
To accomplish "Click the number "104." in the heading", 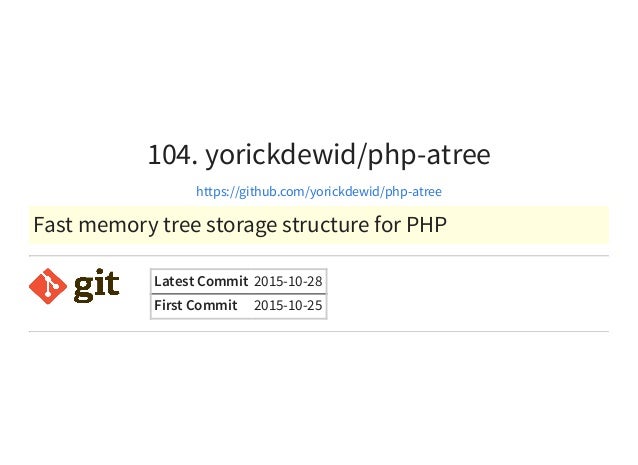I will tap(173, 155).
